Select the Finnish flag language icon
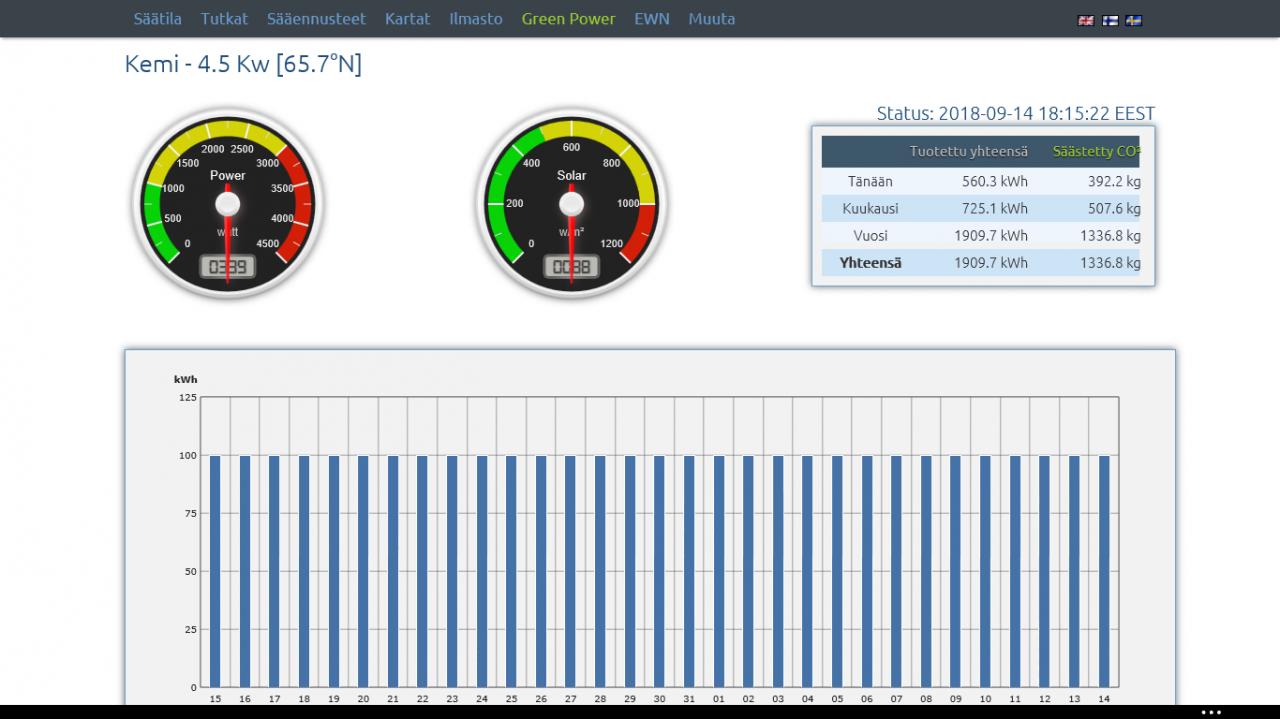Image resolution: width=1280 pixels, height=719 pixels. click(1110, 20)
